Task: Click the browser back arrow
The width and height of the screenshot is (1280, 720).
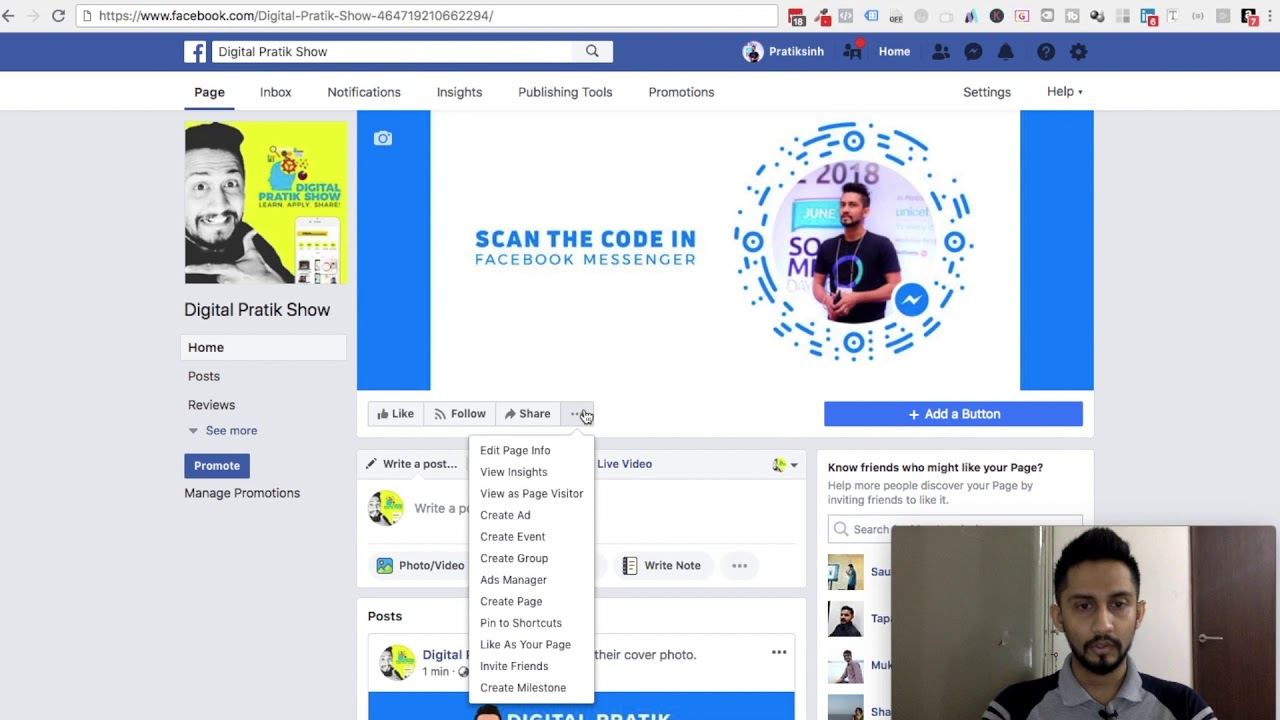Action: coord(9,16)
